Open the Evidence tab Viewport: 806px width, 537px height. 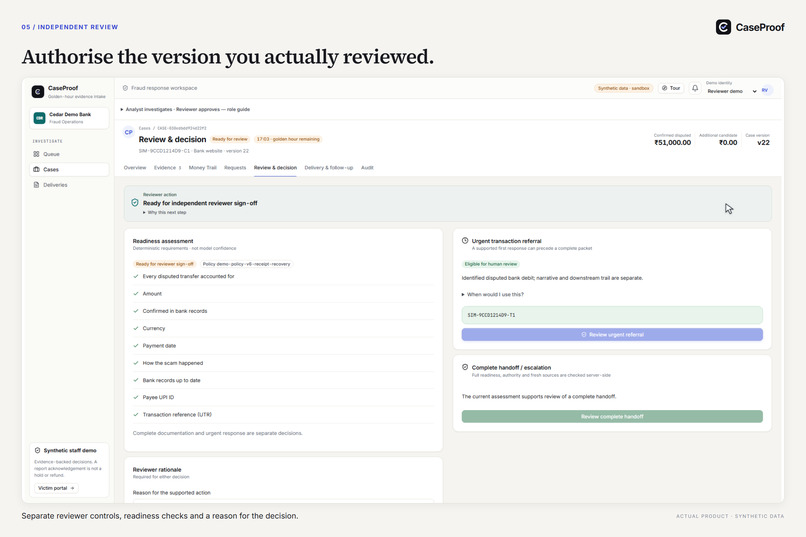click(x=167, y=168)
